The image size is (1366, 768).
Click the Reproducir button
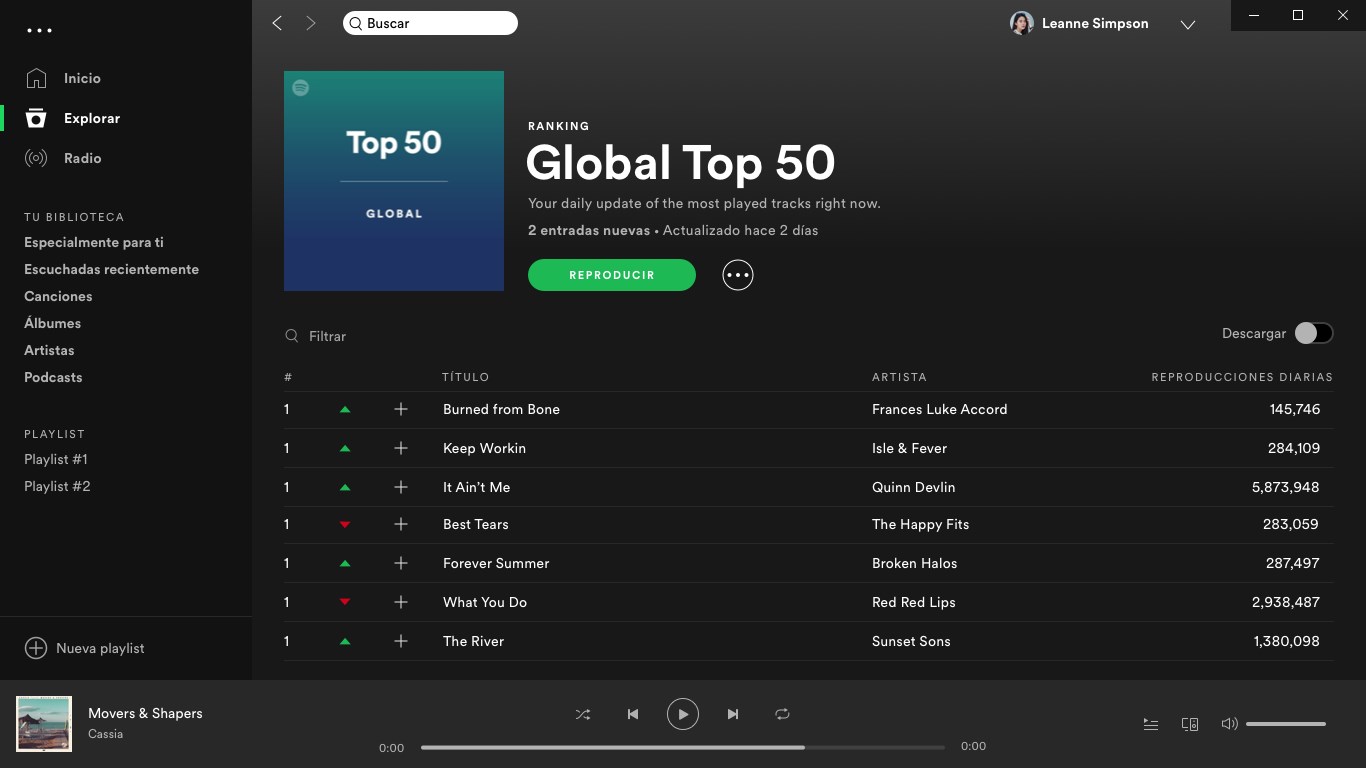click(x=612, y=275)
